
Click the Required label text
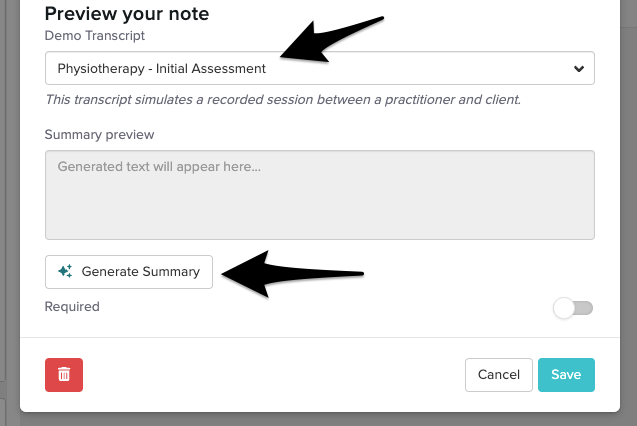(x=72, y=307)
